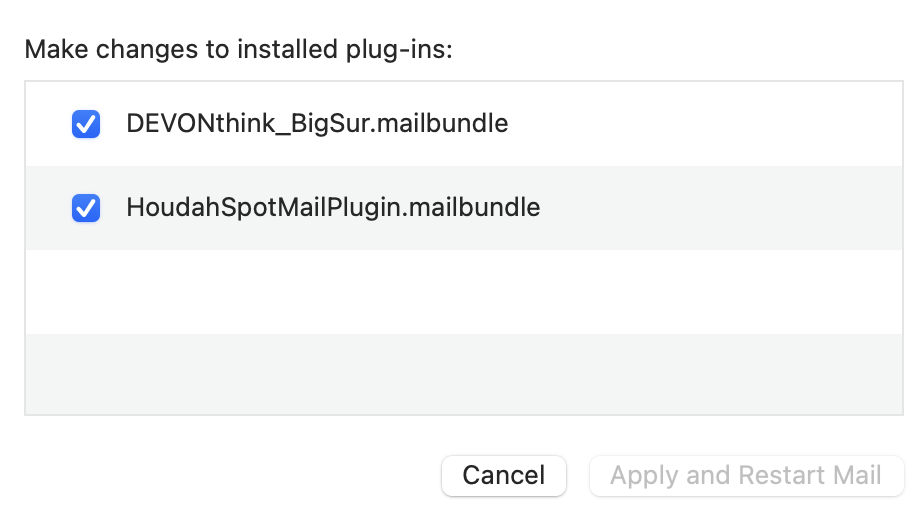Uncheck the DEVONthink_BigSur.mailbundle checkbox
The image size is (924, 528).
tap(86, 124)
